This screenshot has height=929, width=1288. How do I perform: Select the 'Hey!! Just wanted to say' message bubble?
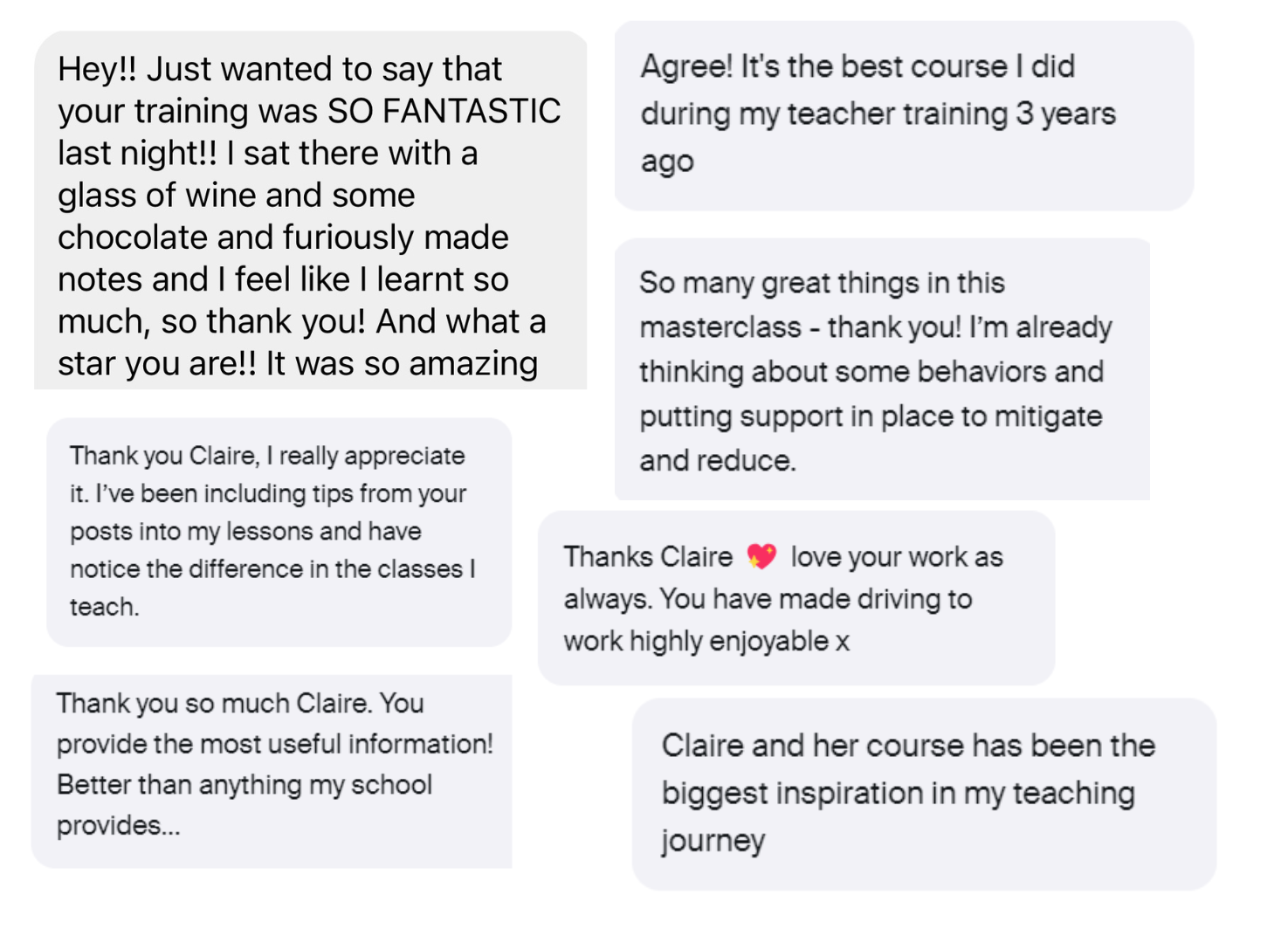coord(310,210)
